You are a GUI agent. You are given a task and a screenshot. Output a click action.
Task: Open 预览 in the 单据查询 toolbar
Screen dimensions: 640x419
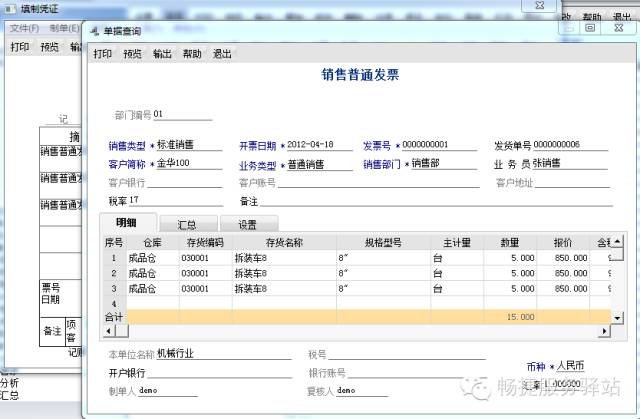click(132, 53)
